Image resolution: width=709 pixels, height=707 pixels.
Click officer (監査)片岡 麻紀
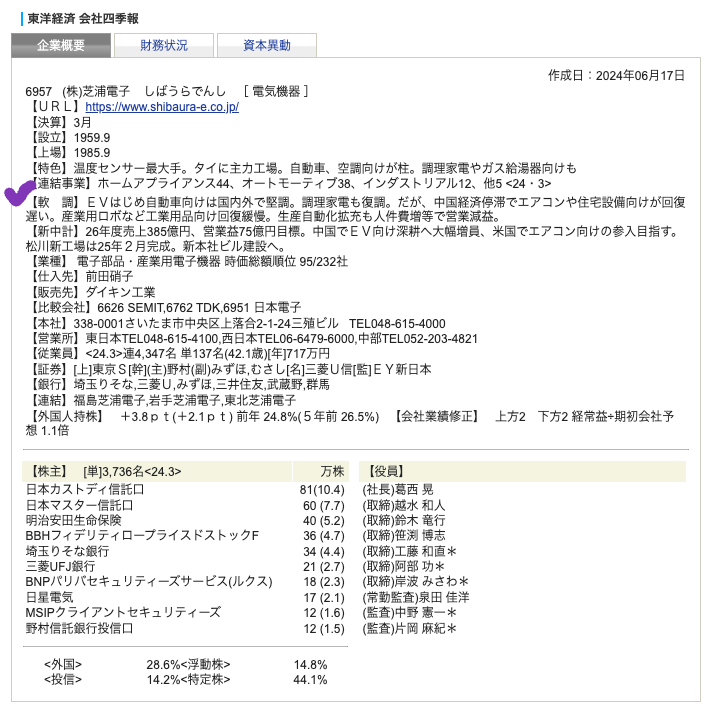(410, 628)
